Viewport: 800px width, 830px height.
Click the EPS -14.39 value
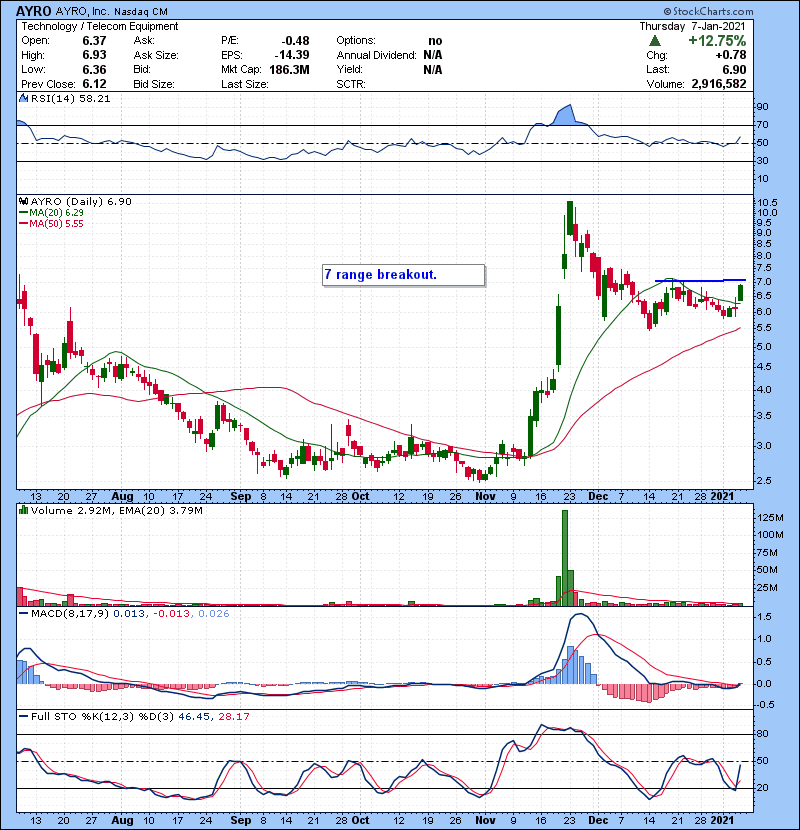tap(292, 55)
